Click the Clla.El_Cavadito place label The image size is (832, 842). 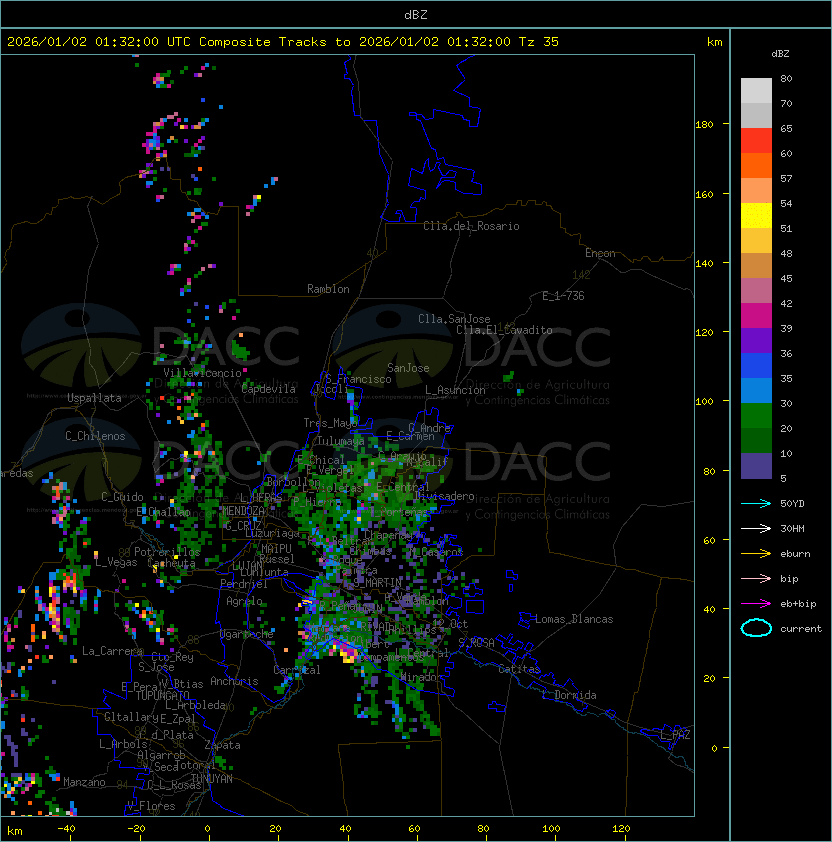[x=504, y=330]
